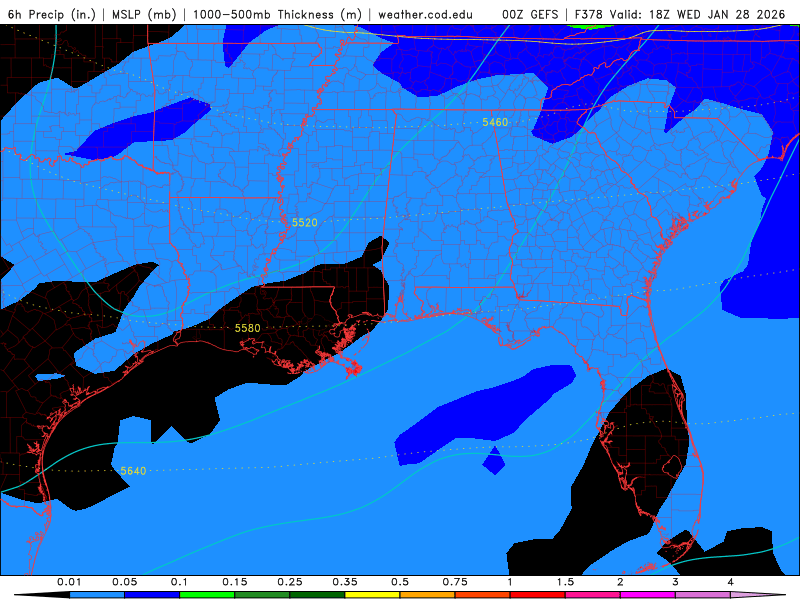The height and width of the screenshot is (600, 800).
Task: Click the dark green 0.25–0.35 legend swatch
Action: (x=317, y=595)
